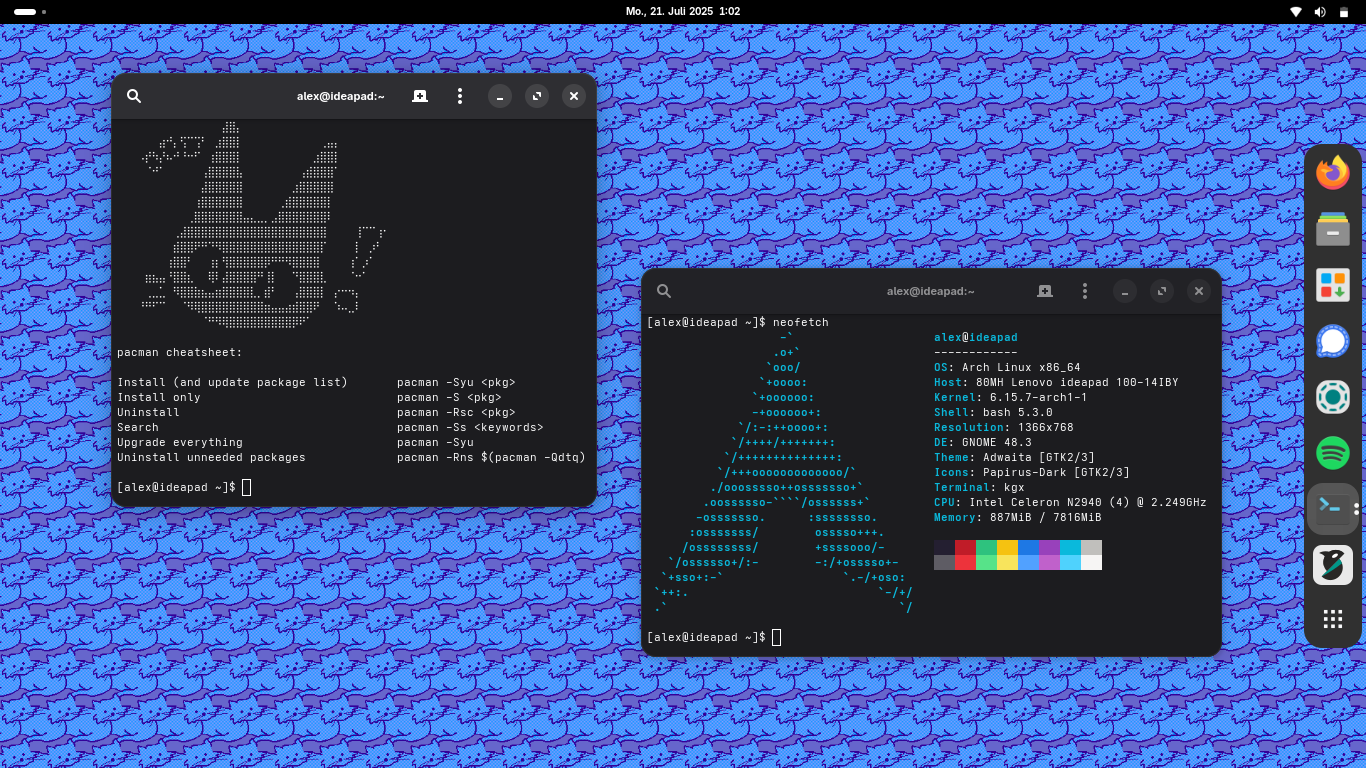
Task: Open the calendar from the clock 'Mo., 21. Juli 2025 1:02'
Action: click(683, 12)
